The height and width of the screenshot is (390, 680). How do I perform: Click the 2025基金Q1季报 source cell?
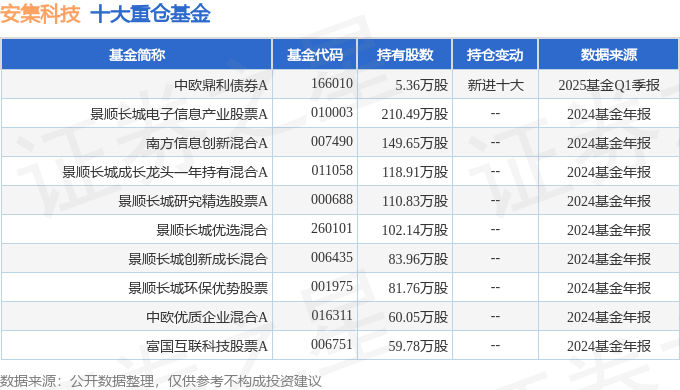[x=609, y=85]
